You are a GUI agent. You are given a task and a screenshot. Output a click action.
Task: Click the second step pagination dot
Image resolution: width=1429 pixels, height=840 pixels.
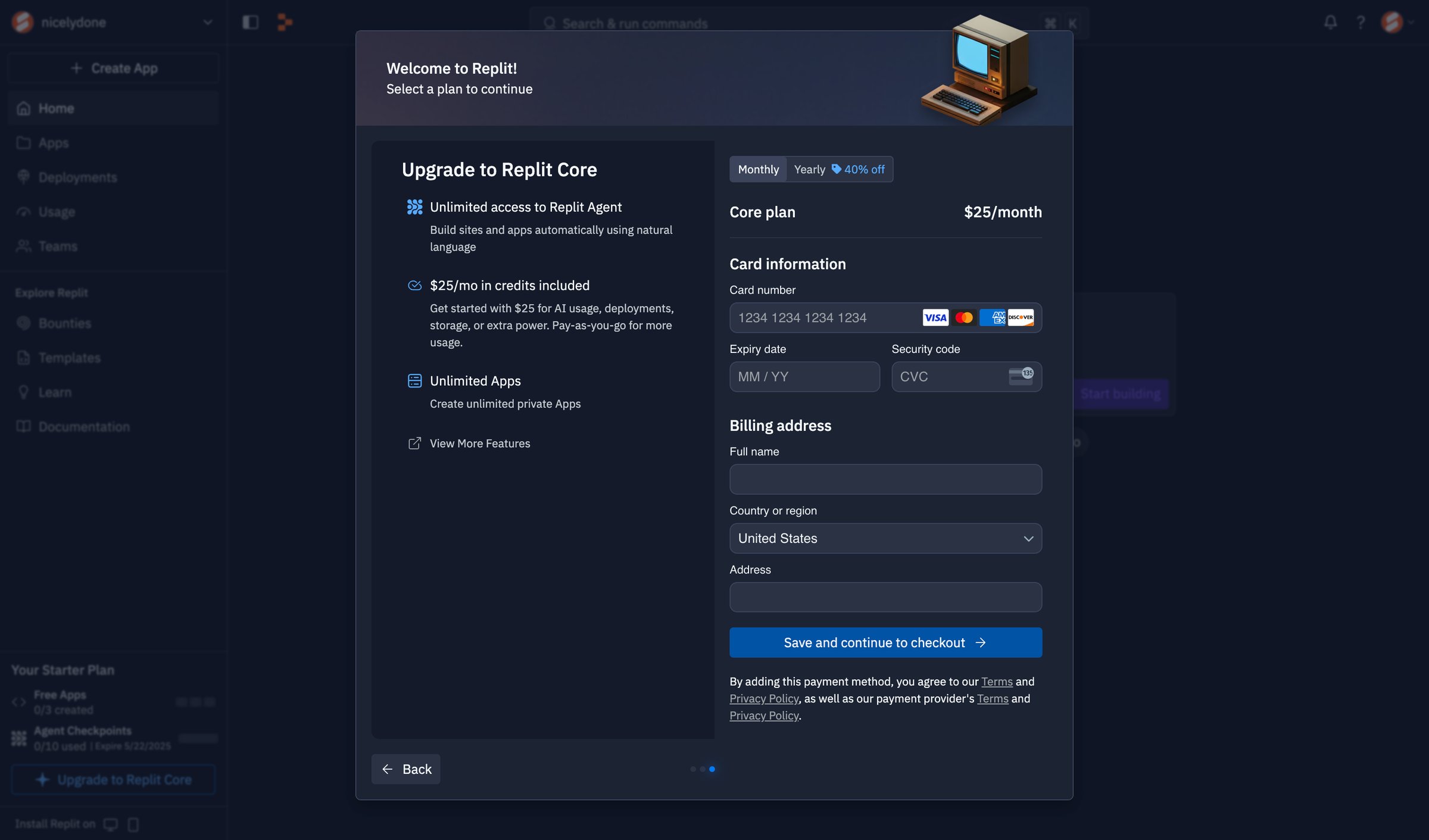click(x=703, y=769)
